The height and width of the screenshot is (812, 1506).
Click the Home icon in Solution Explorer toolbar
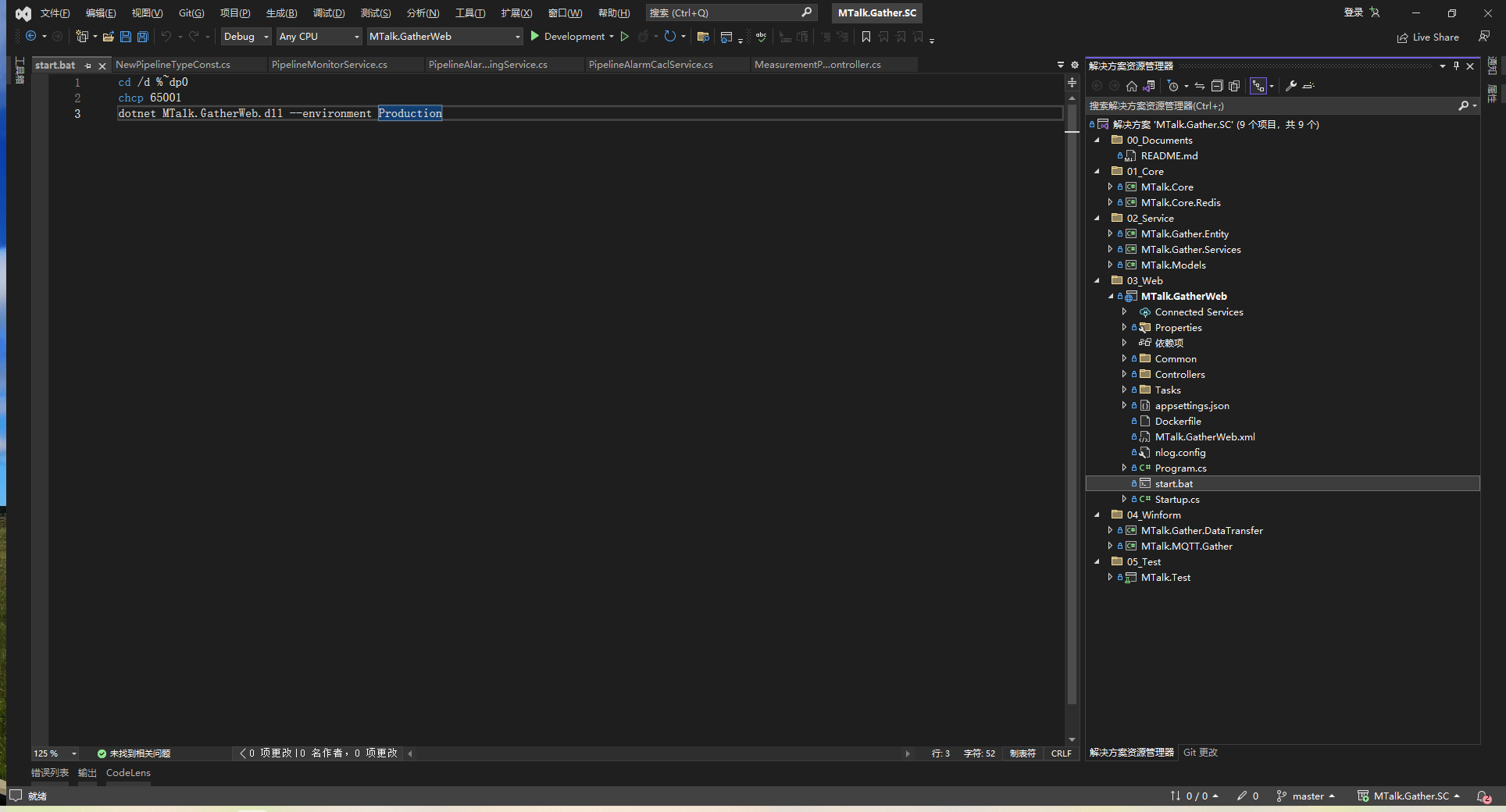[x=1131, y=86]
